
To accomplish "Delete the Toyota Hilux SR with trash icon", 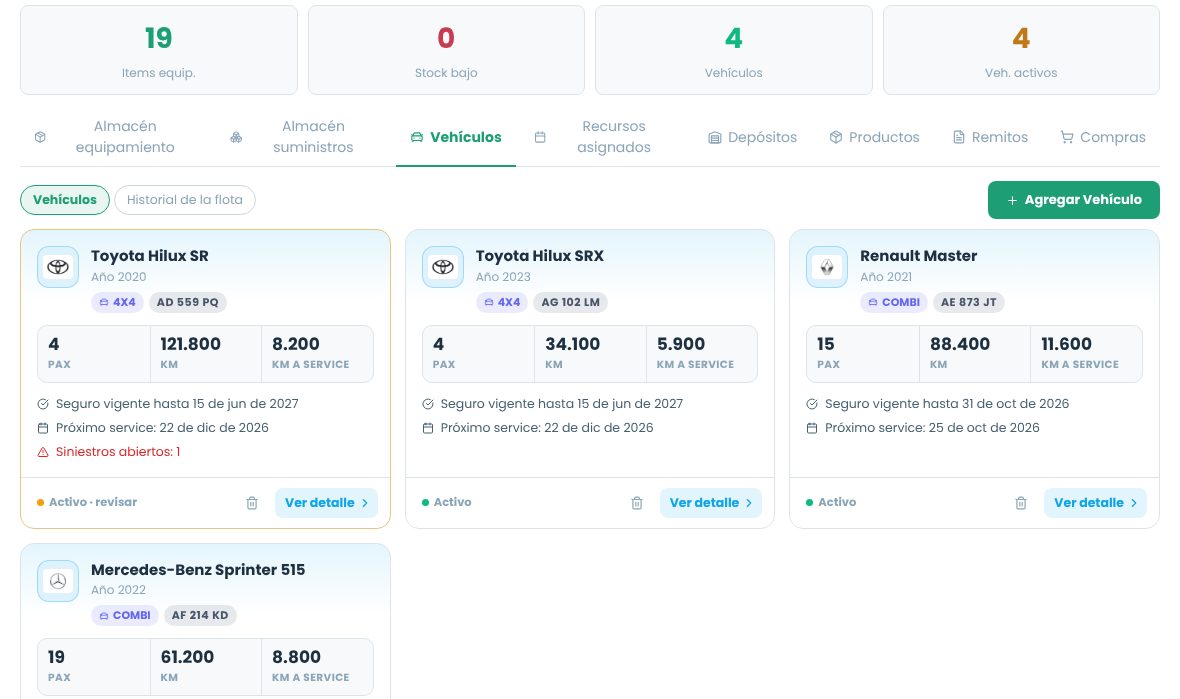I will click(252, 503).
